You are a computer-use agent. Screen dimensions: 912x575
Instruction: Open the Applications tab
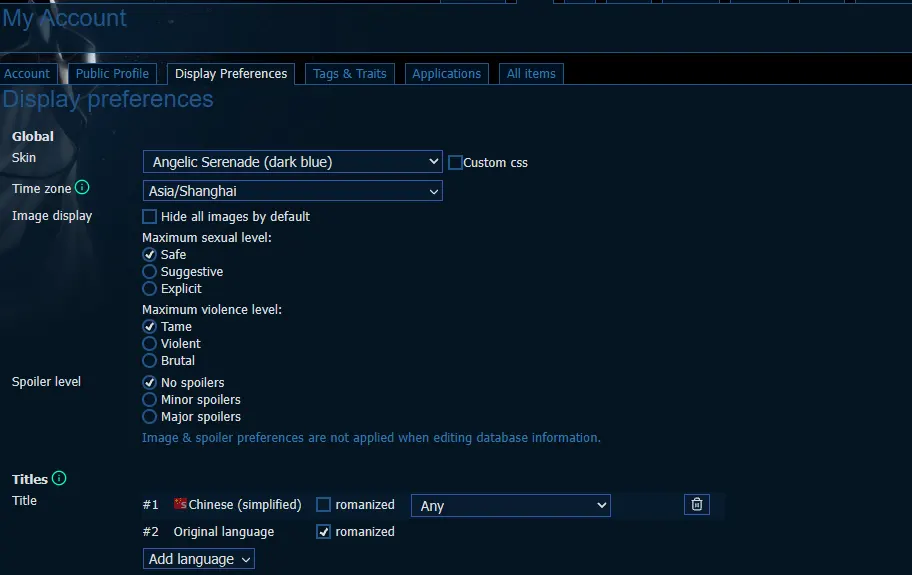click(x=447, y=74)
